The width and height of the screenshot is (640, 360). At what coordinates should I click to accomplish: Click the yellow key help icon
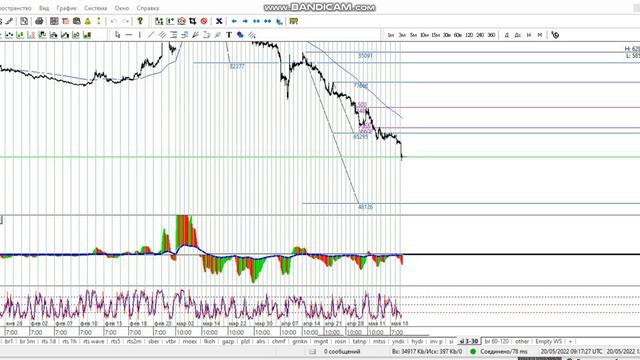[140, 21]
